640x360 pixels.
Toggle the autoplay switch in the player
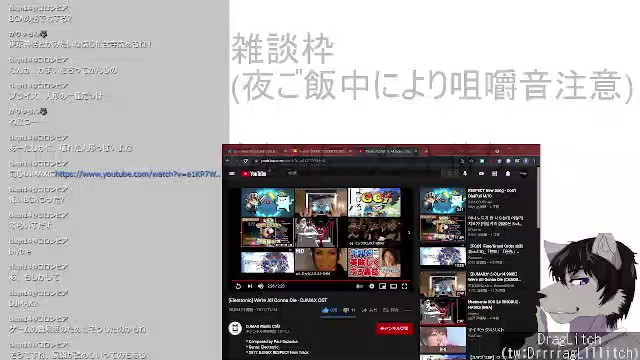pyautogui.click(x=359, y=286)
